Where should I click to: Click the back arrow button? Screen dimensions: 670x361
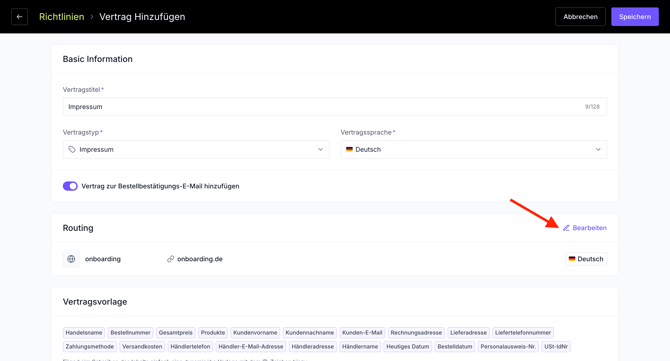(x=19, y=17)
